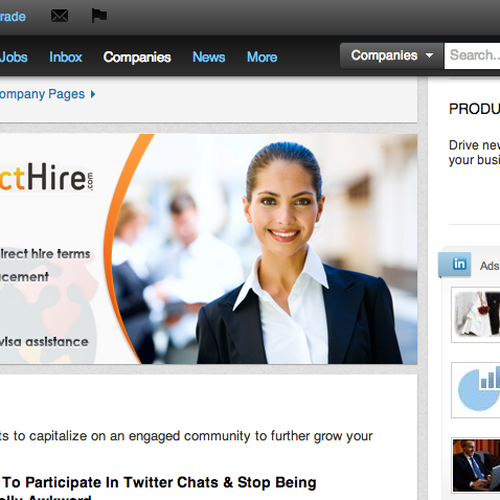Click the pie chart ad icon
The width and height of the screenshot is (500, 500).
(x=477, y=390)
